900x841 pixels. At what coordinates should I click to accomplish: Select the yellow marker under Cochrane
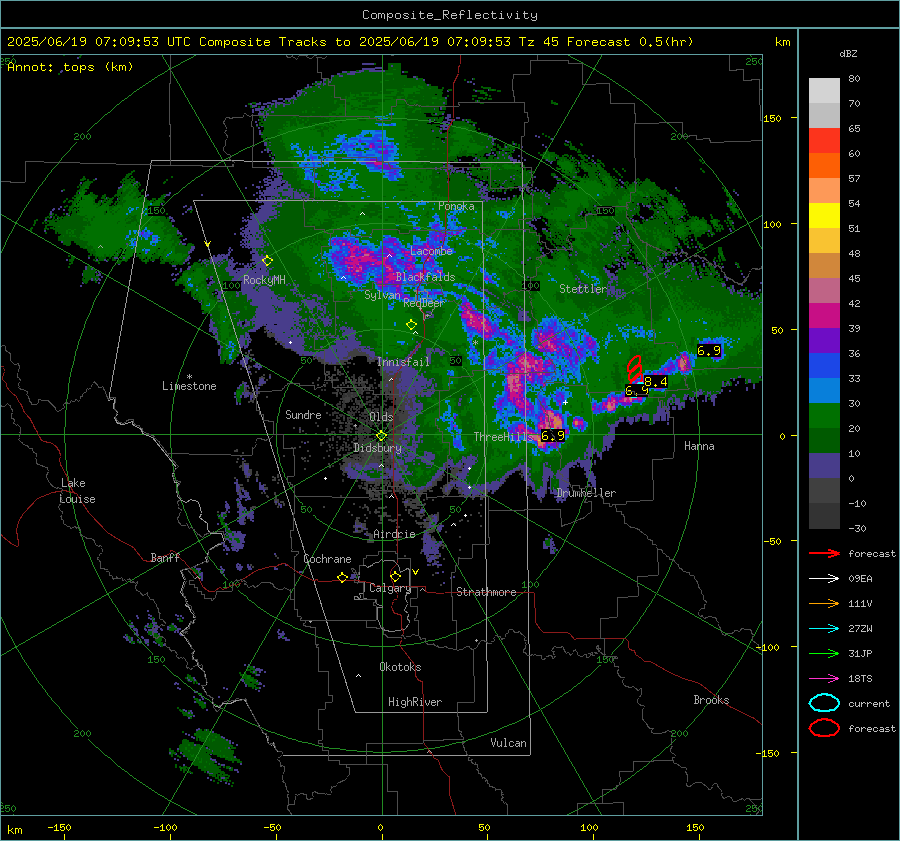click(343, 577)
